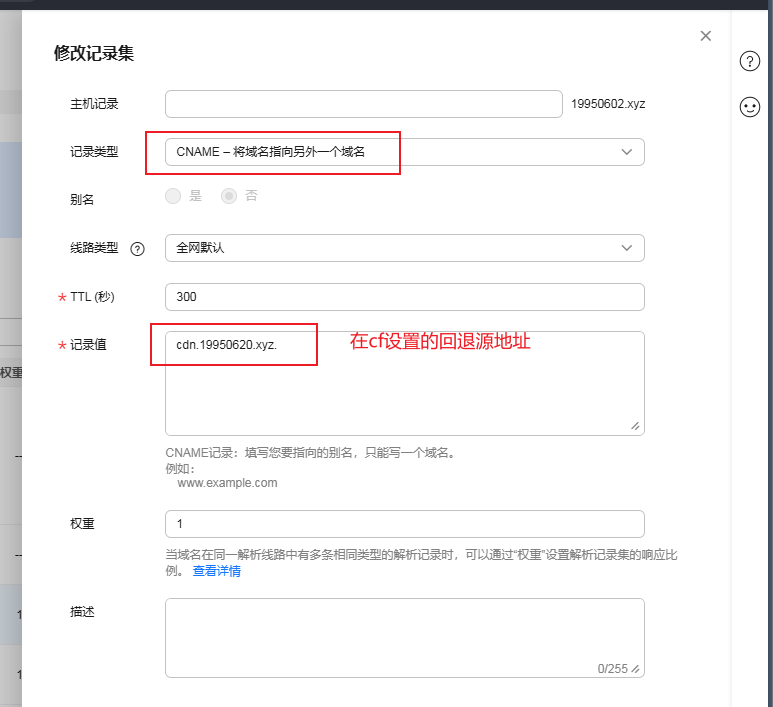Click the smiley feedback icon
Screen dimensions: 773x707
(x=750, y=107)
